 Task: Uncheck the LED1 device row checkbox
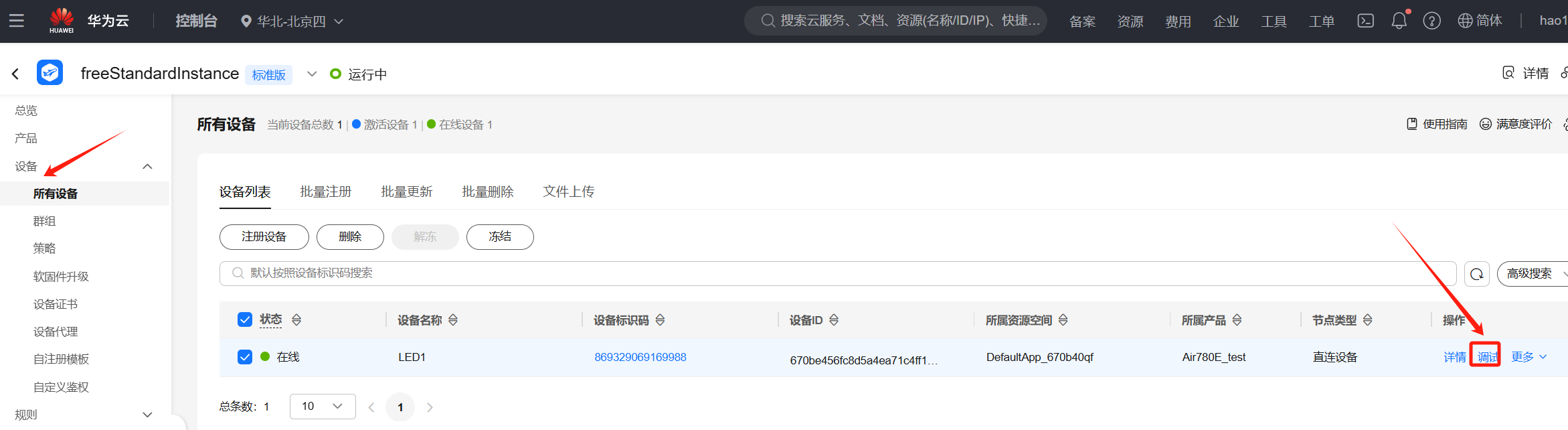tap(245, 357)
